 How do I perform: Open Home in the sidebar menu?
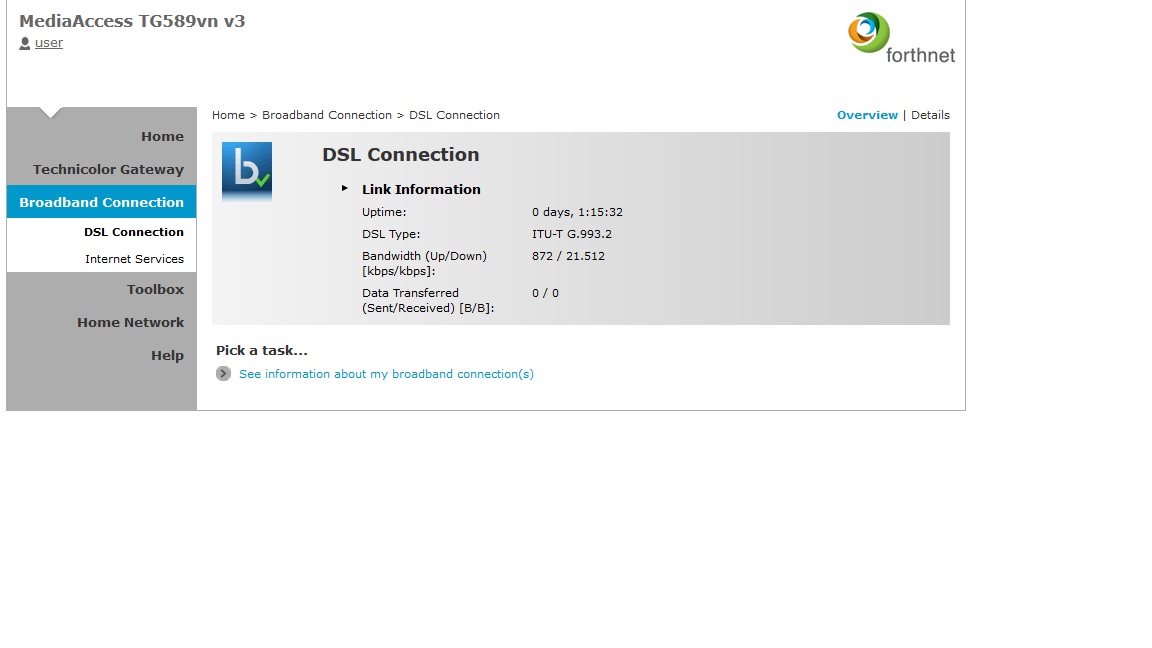click(x=162, y=137)
